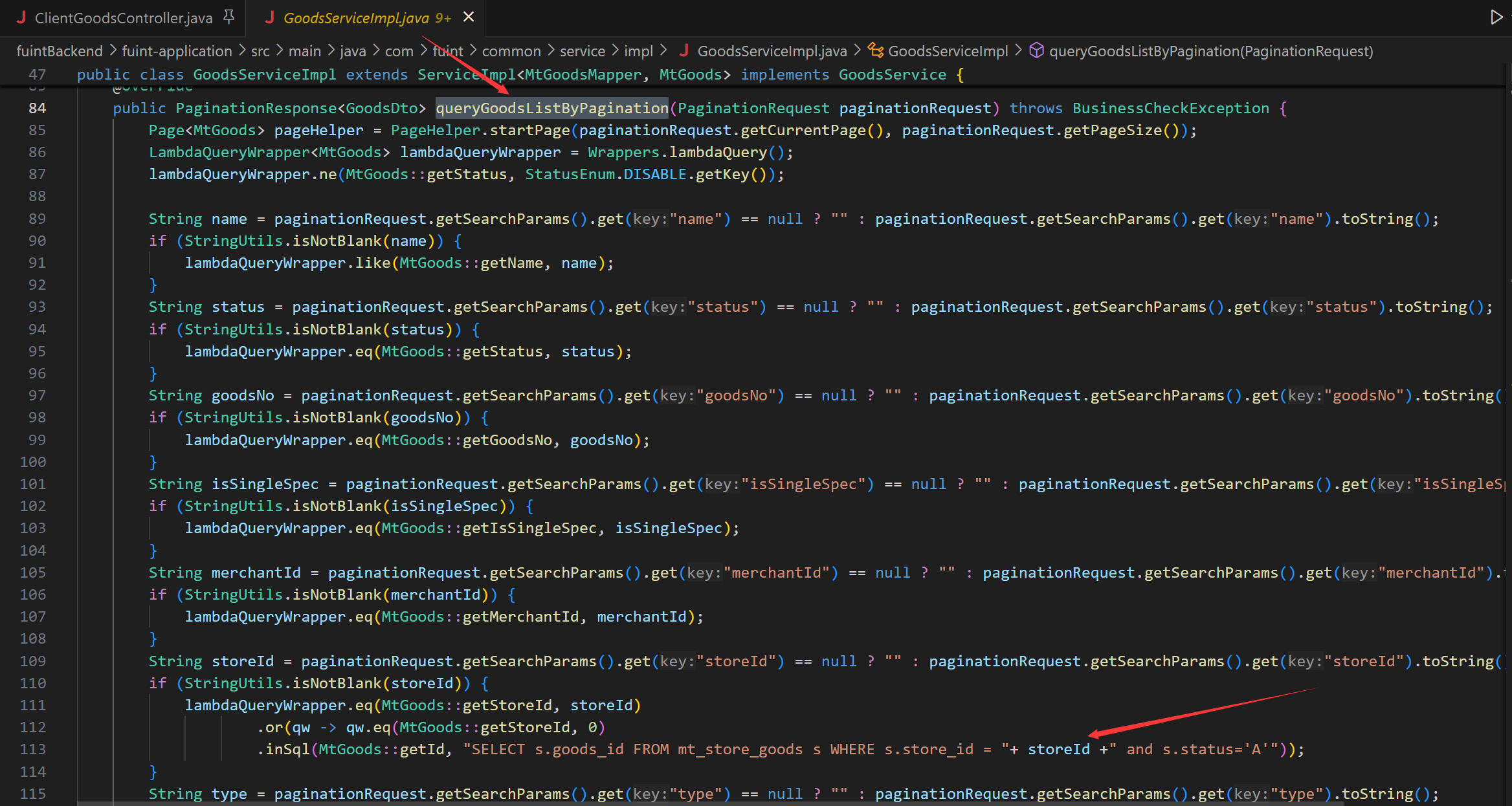This screenshot has width=1512, height=806.
Task: Click the highlighted queryGoodsListByPagination method name
Action: pyautogui.click(x=551, y=108)
